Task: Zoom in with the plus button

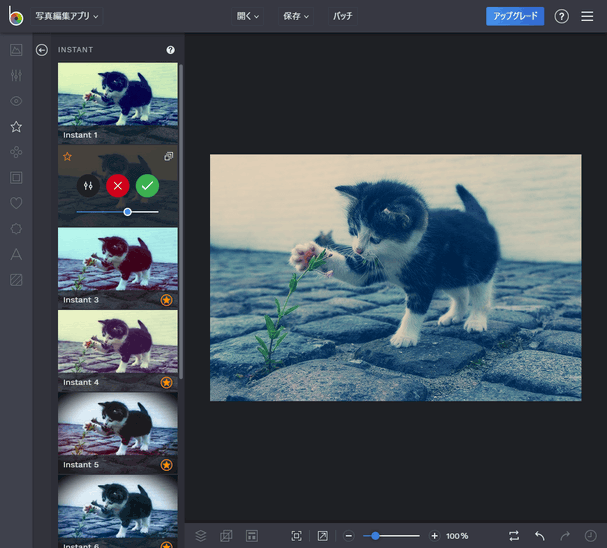Action: 434,536
